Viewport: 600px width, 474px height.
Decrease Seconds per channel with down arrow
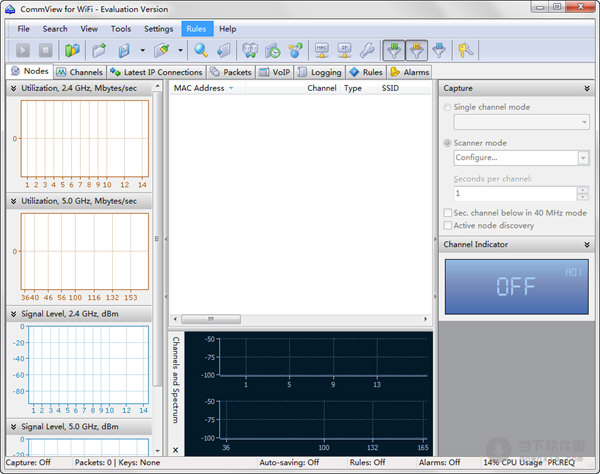[x=582, y=197]
